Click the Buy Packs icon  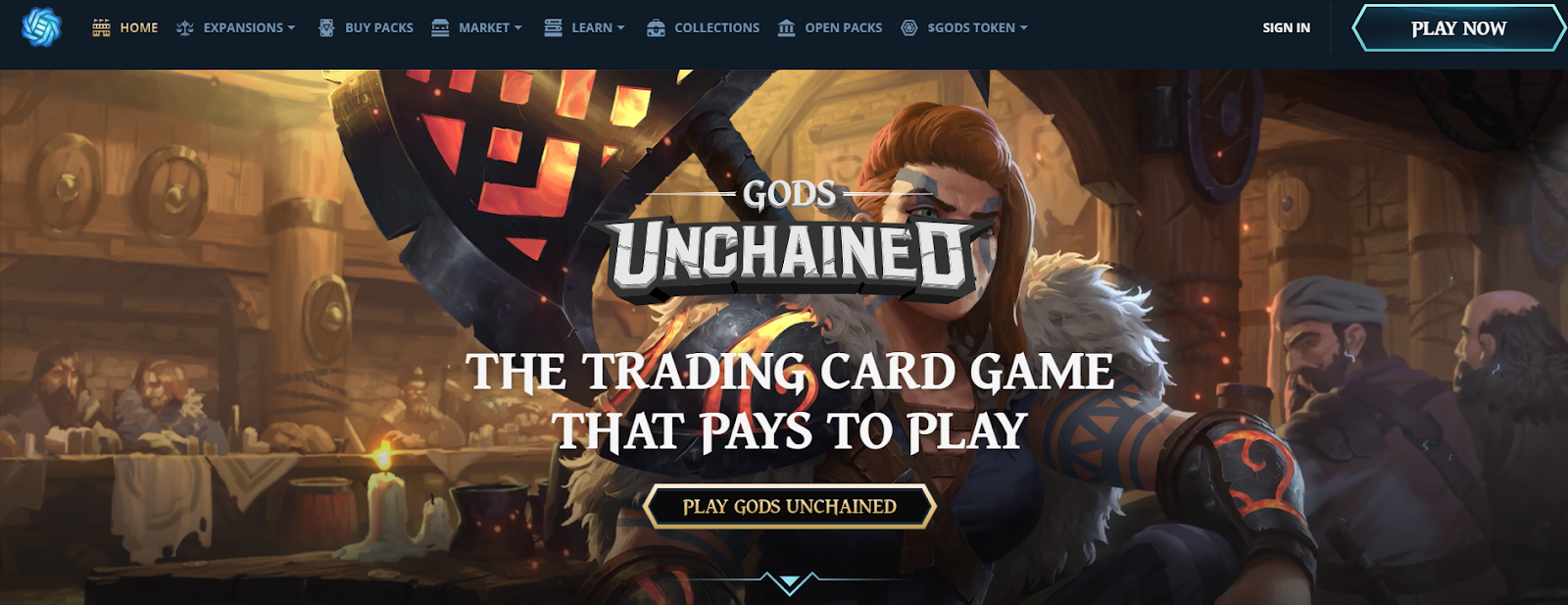coord(327,27)
